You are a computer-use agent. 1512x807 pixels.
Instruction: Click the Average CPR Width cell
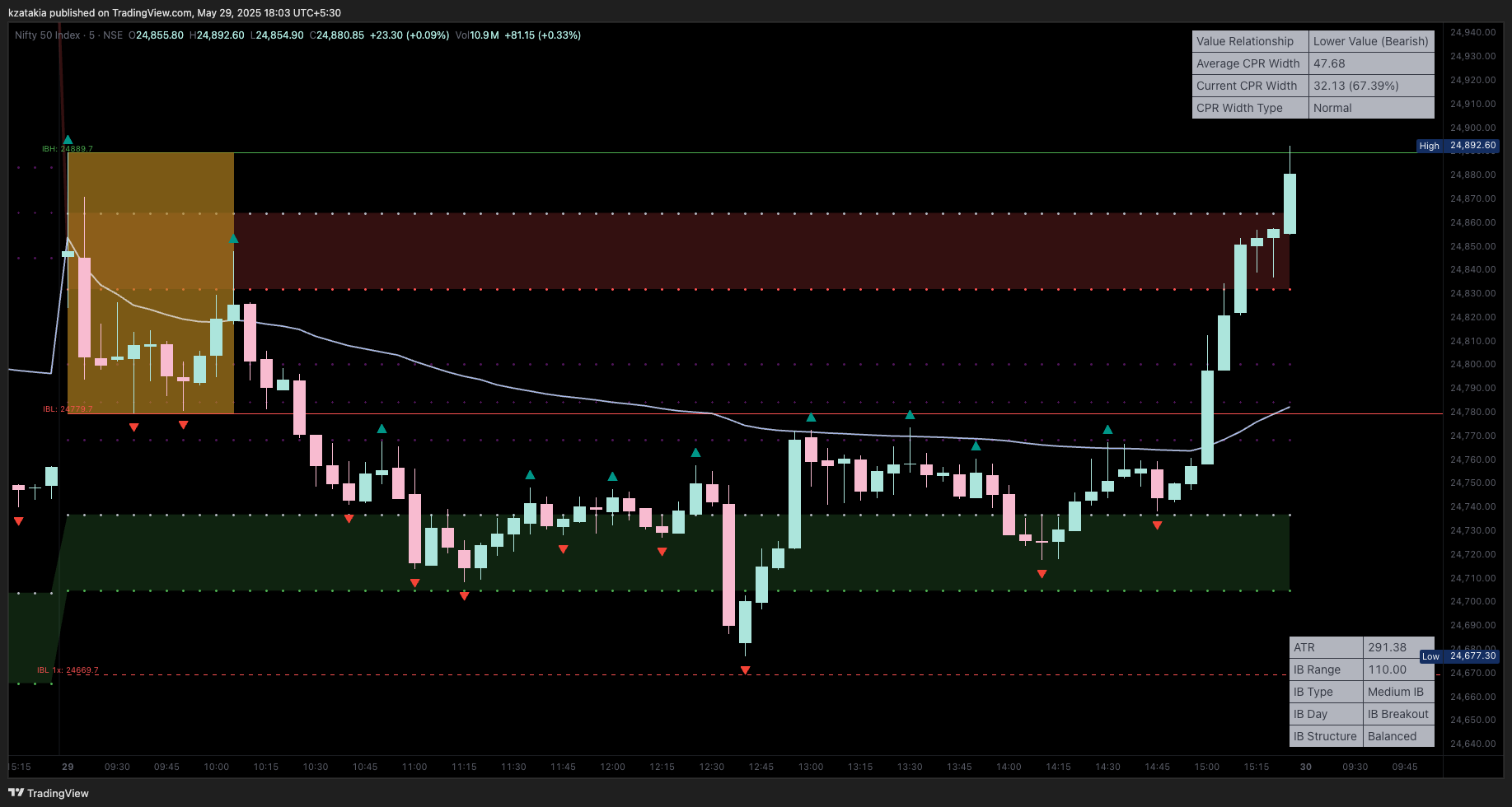point(1250,63)
